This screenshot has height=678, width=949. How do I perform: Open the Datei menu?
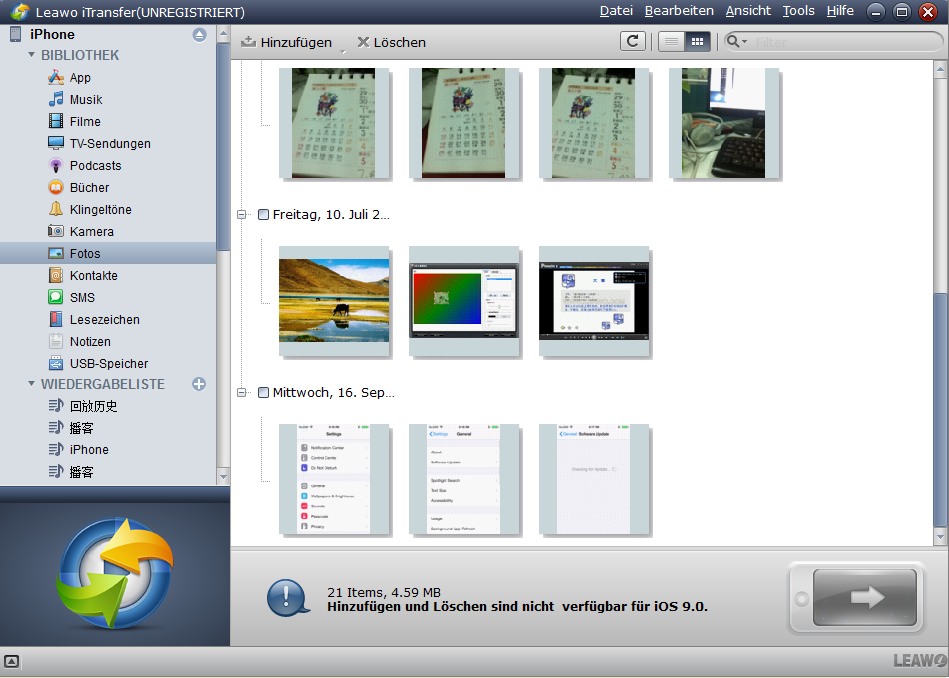616,11
